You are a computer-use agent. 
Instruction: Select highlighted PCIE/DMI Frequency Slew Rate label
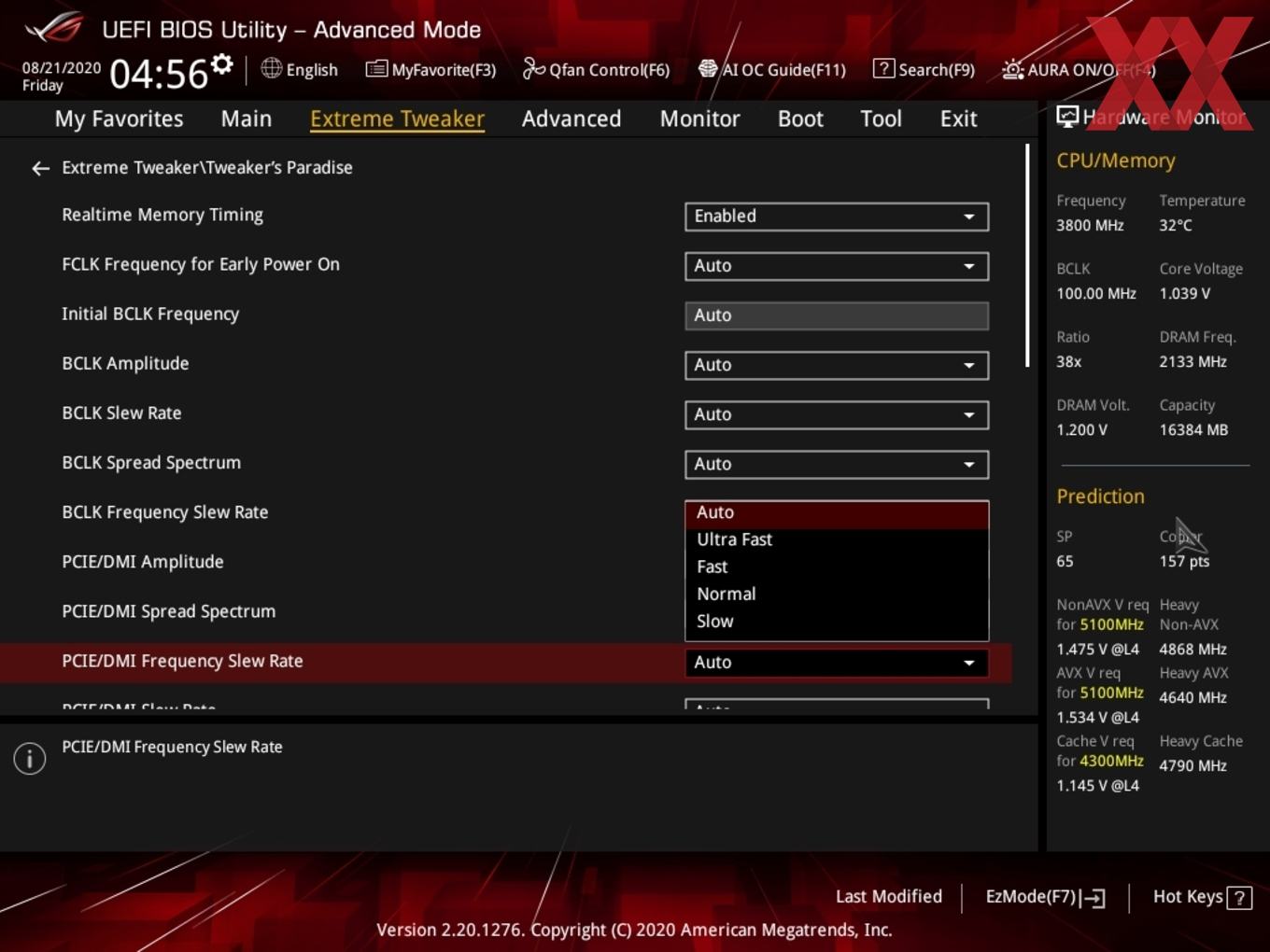182,661
